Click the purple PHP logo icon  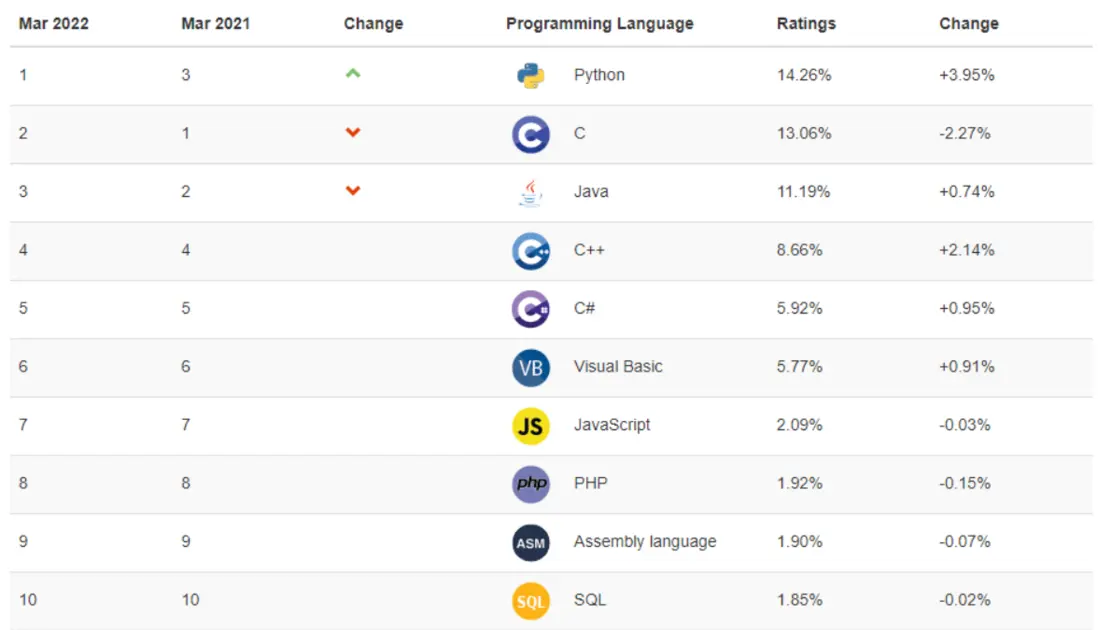[x=531, y=484]
